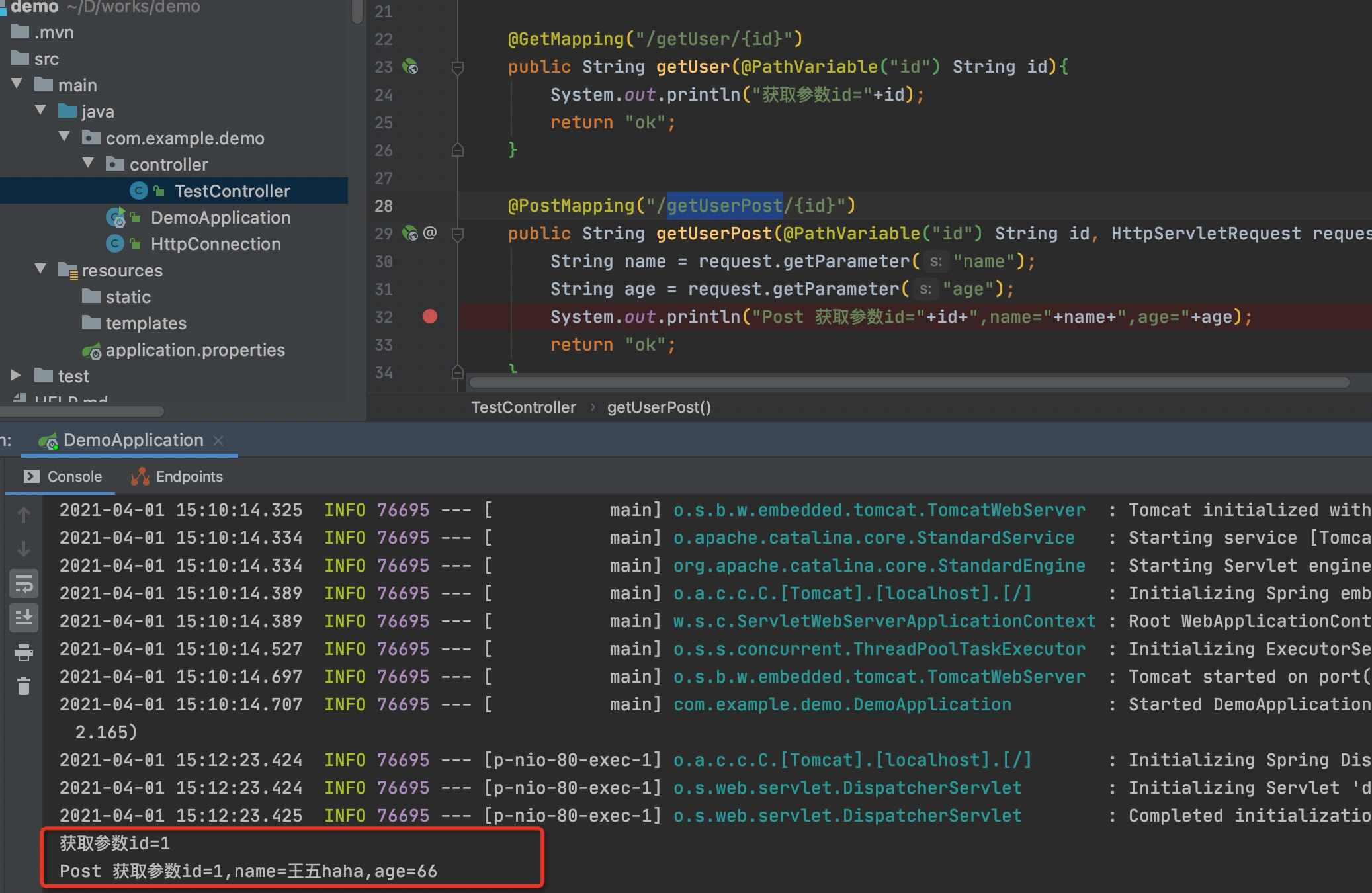This screenshot has height=893, width=1372.
Task: Click the highlighted getUserPost text on line 28
Action: pyautogui.click(x=725, y=206)
